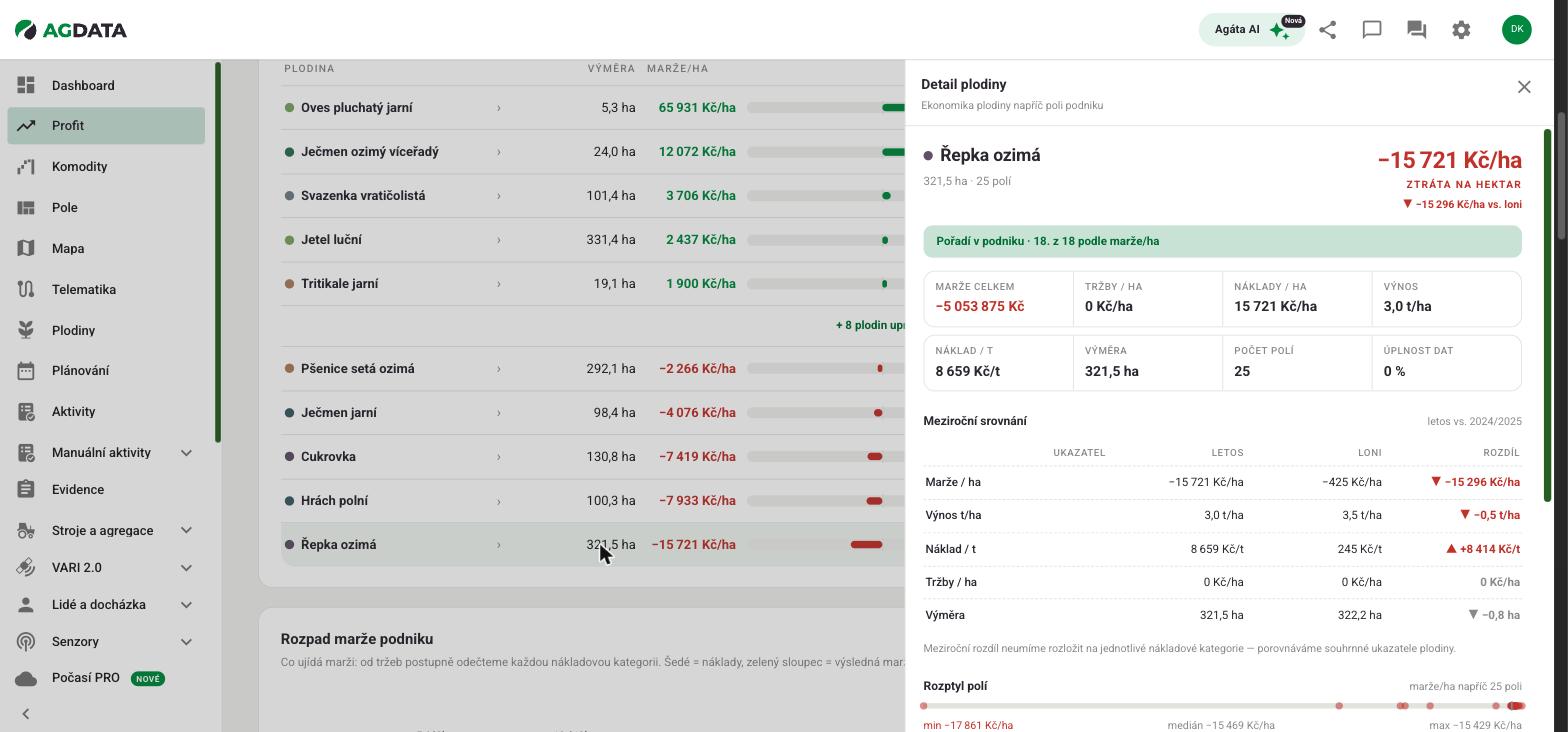The width and height of the screenshot is (1568, 732).
Task: Click the Plánování calendar icon
Action: click(x=27, y=371)
